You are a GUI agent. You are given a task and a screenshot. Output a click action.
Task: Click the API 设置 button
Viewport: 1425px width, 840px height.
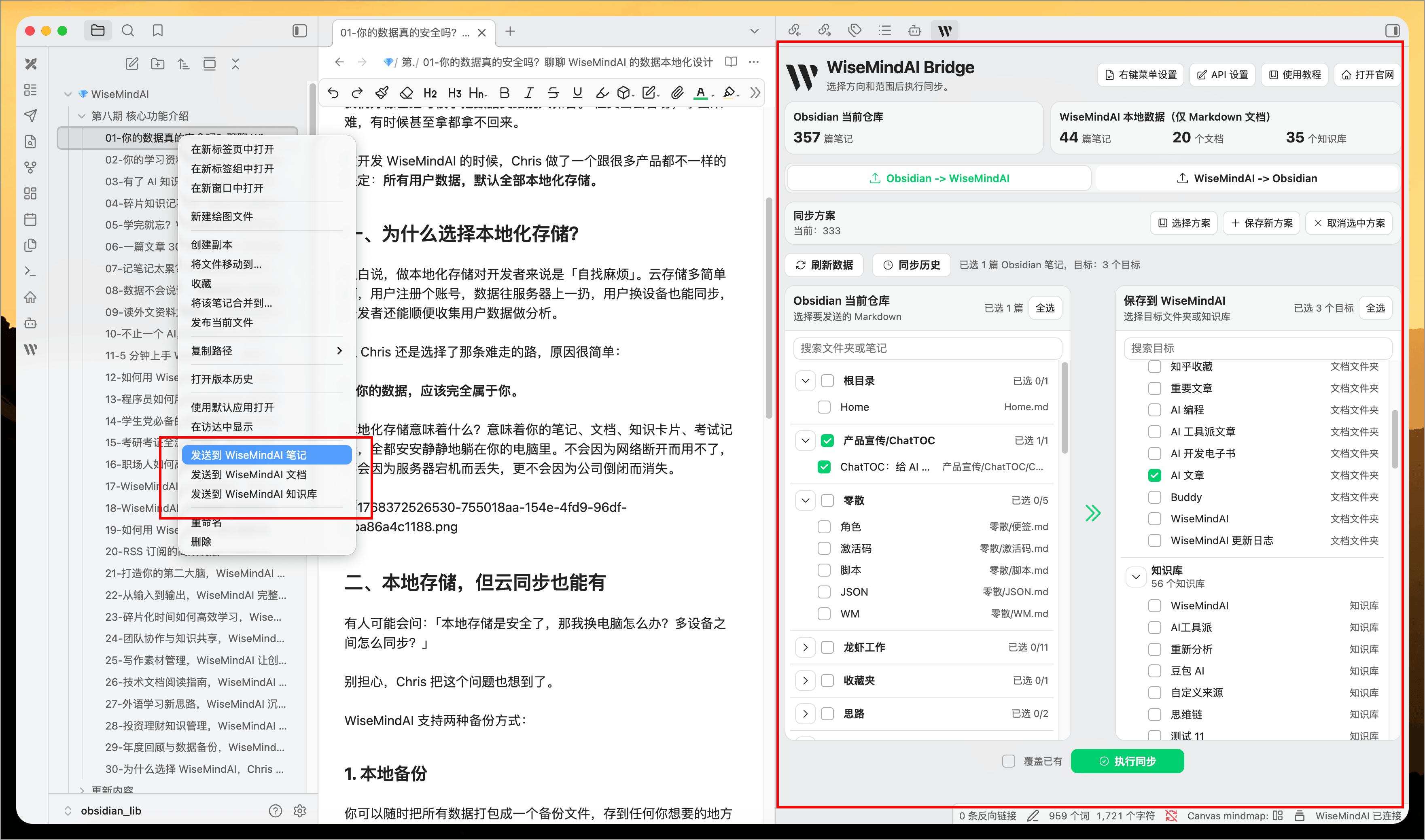pyautogui.click(x=1222, y=75)
